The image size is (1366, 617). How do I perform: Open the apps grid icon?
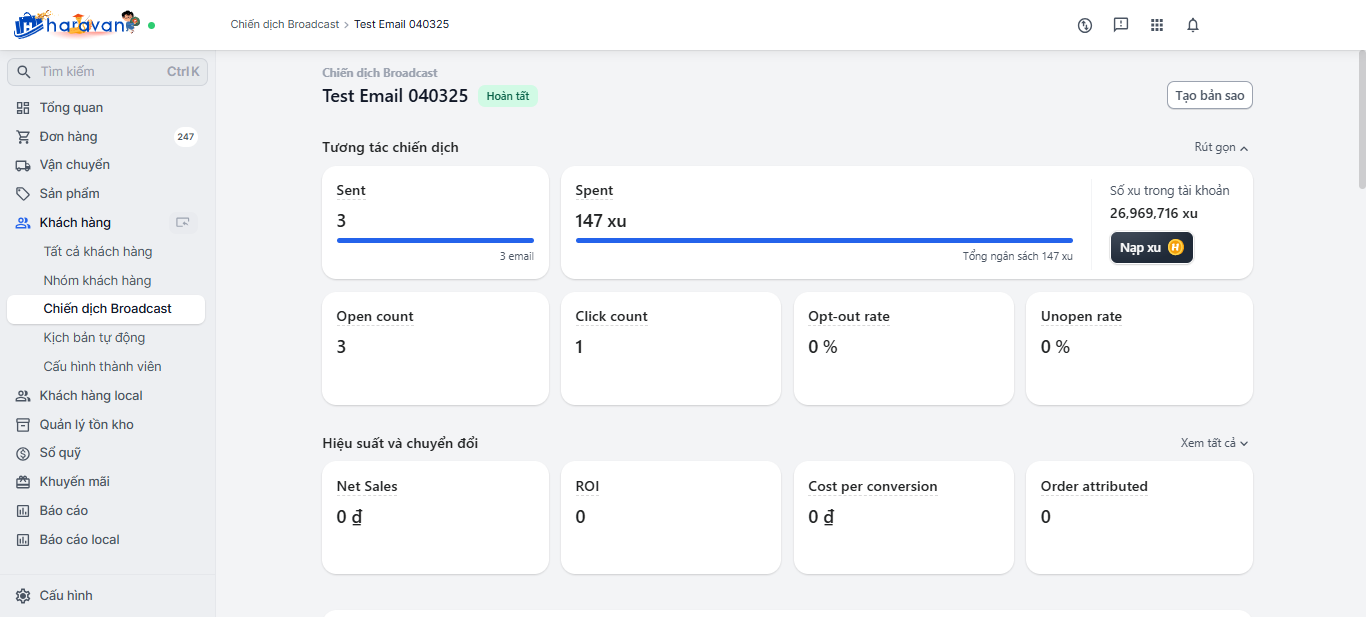coord(1157,25)
